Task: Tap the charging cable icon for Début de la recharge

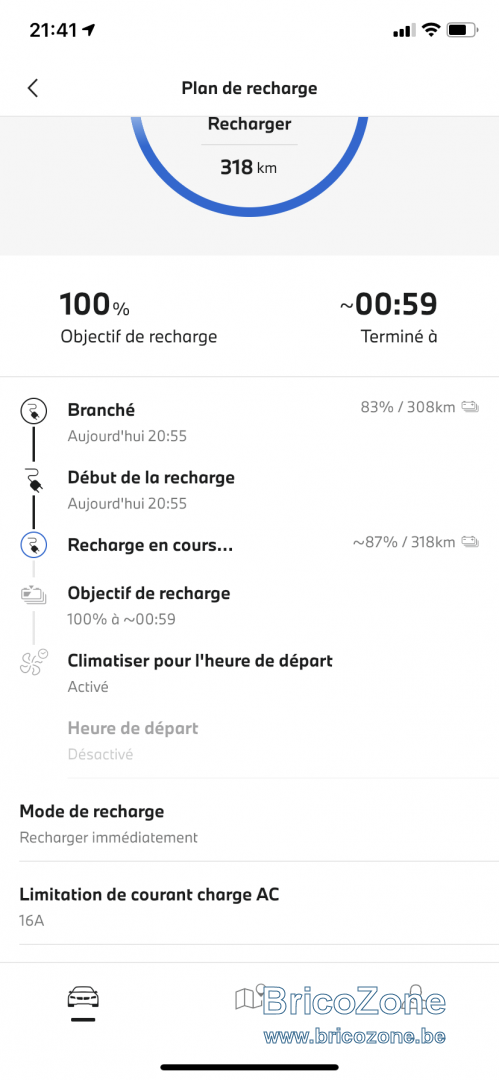Action: 34,479
